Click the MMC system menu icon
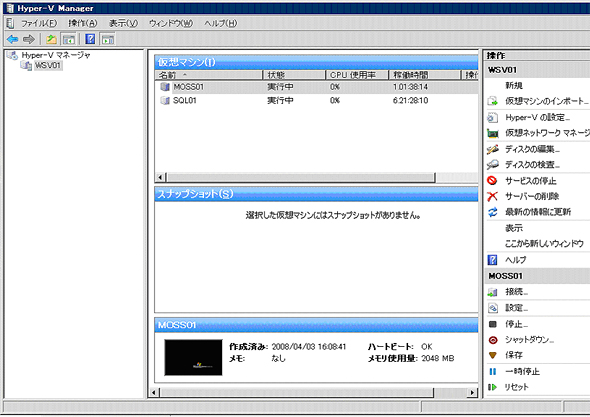Image resolution: width=590 pixels, height=417 pixels. coord(11,23)
